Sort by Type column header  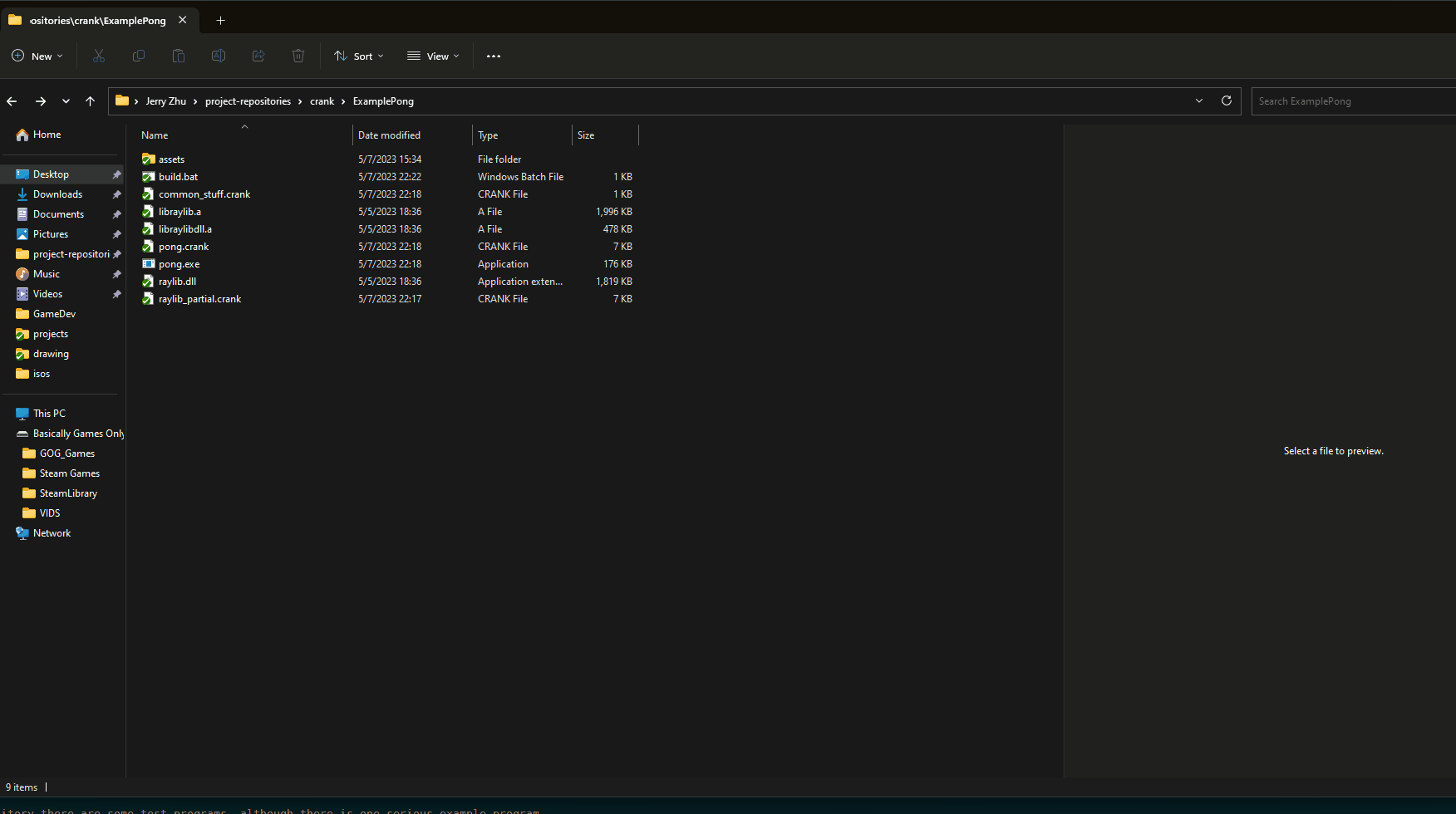523,135
